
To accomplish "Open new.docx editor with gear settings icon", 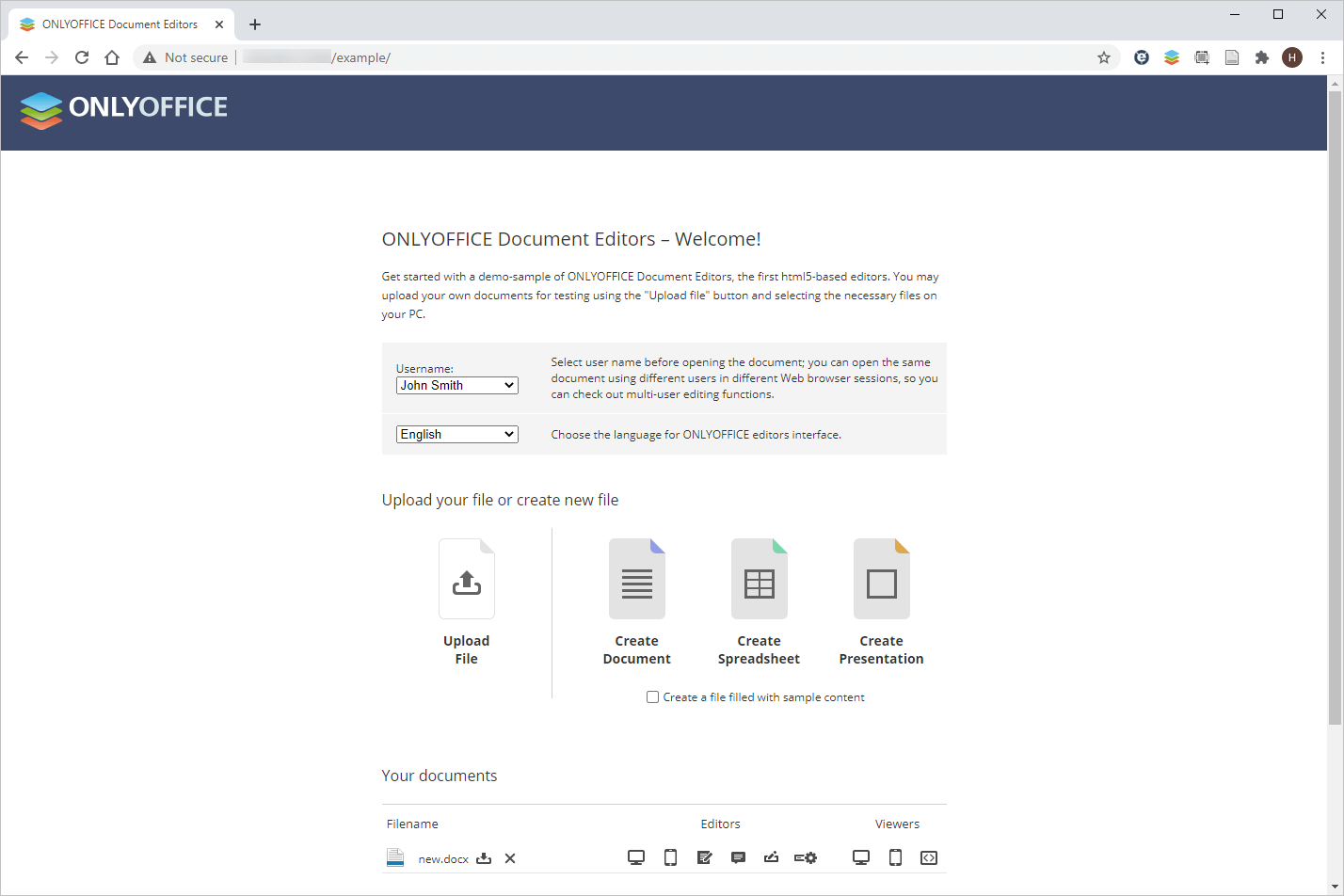I will coord(806,857).
